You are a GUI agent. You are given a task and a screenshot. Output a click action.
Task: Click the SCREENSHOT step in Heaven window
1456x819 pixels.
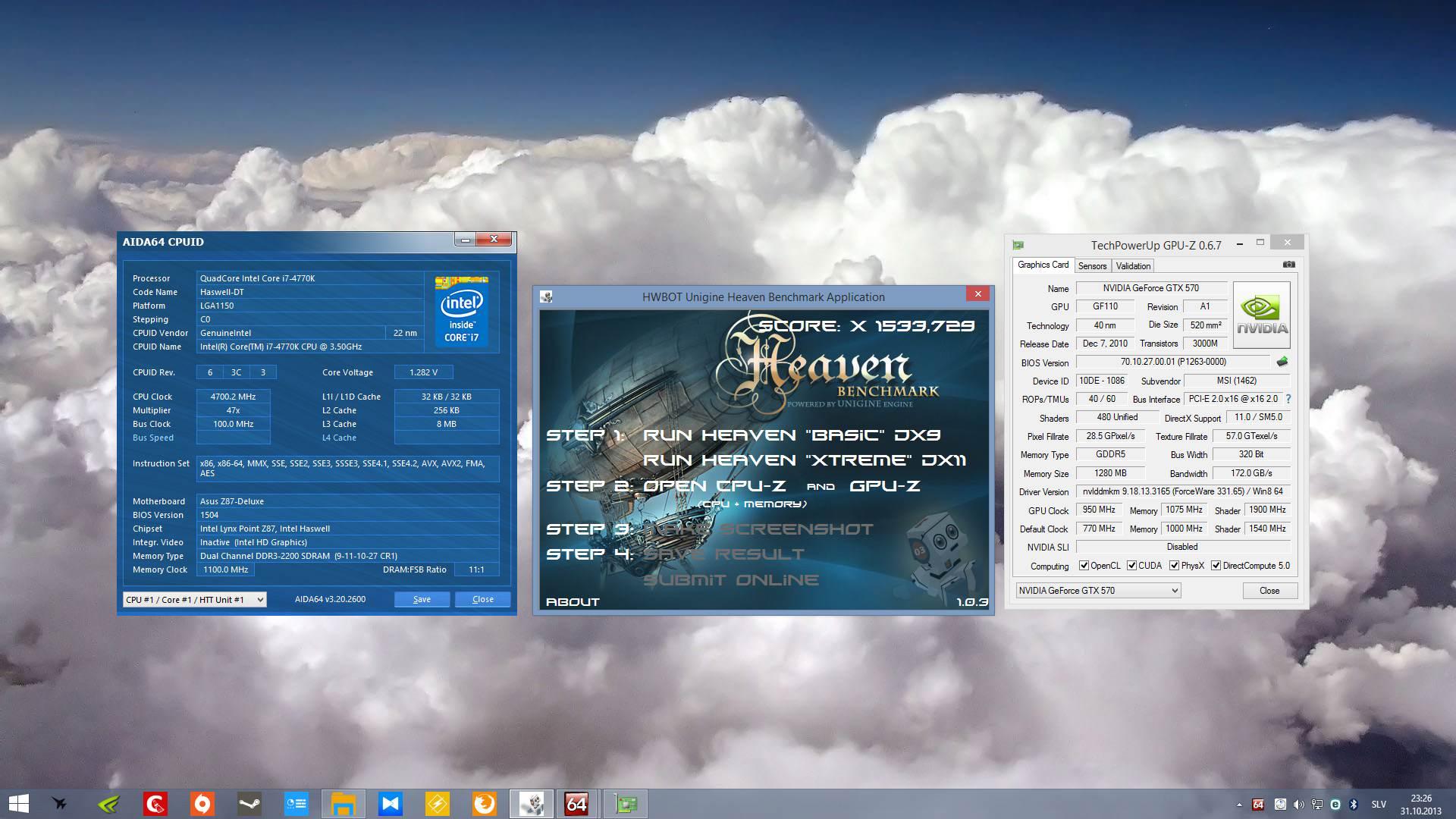tap(758, 529)
